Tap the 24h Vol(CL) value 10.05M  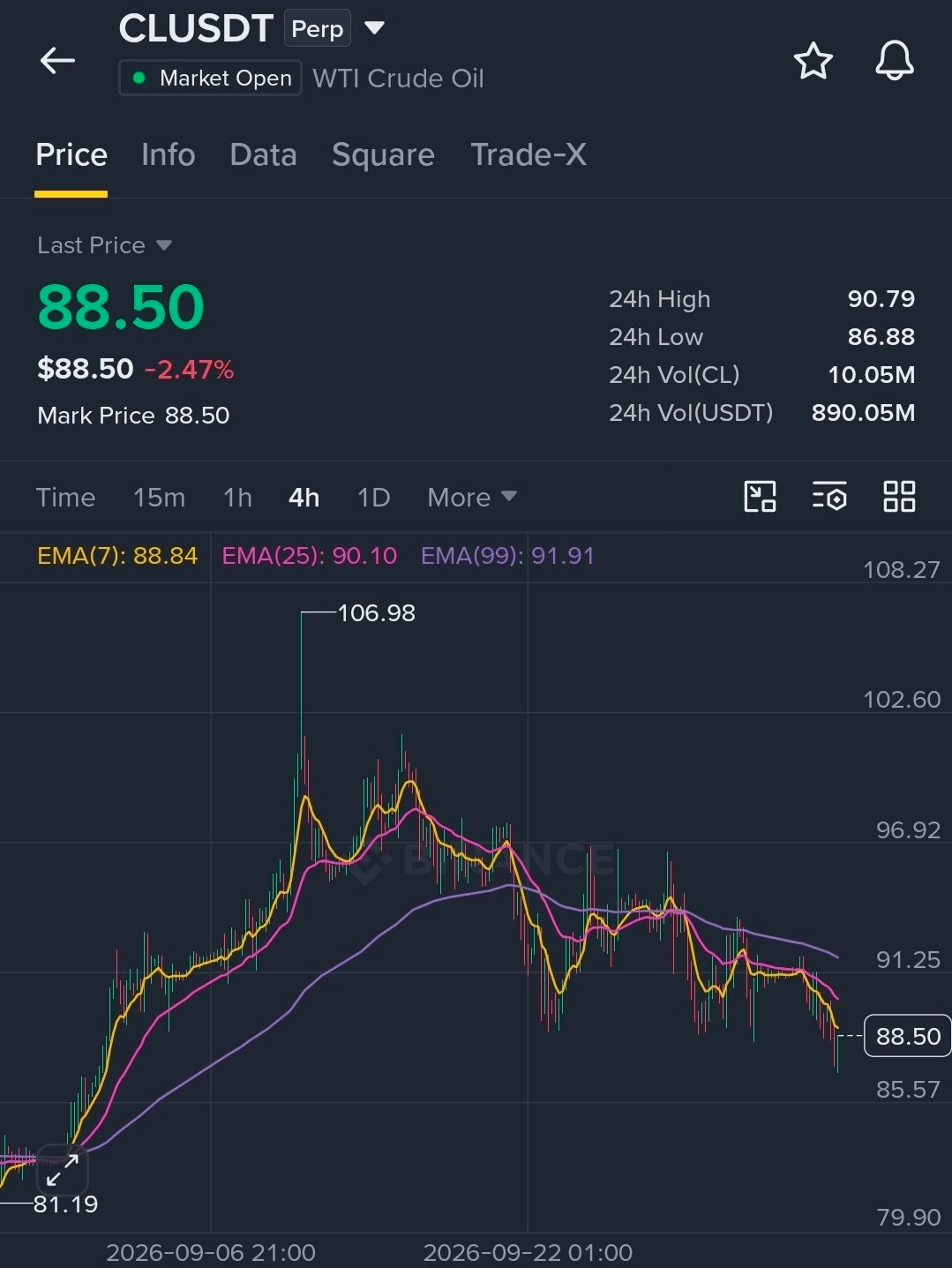point(871,375)
